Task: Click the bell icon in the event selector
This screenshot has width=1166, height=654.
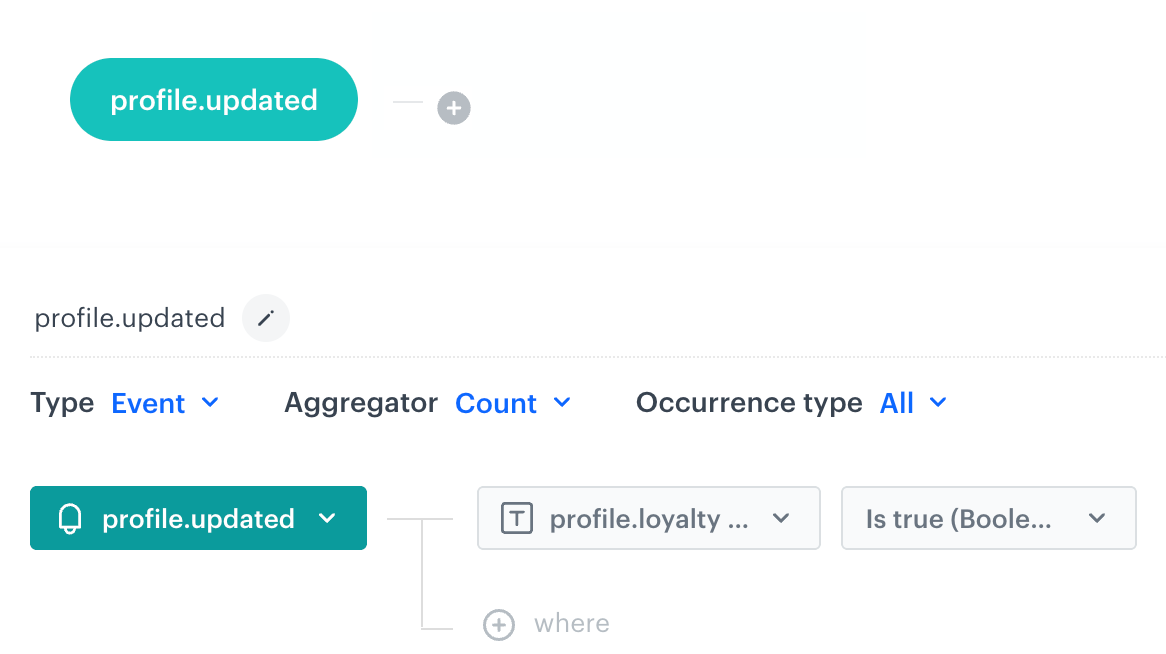Action: 70,519
